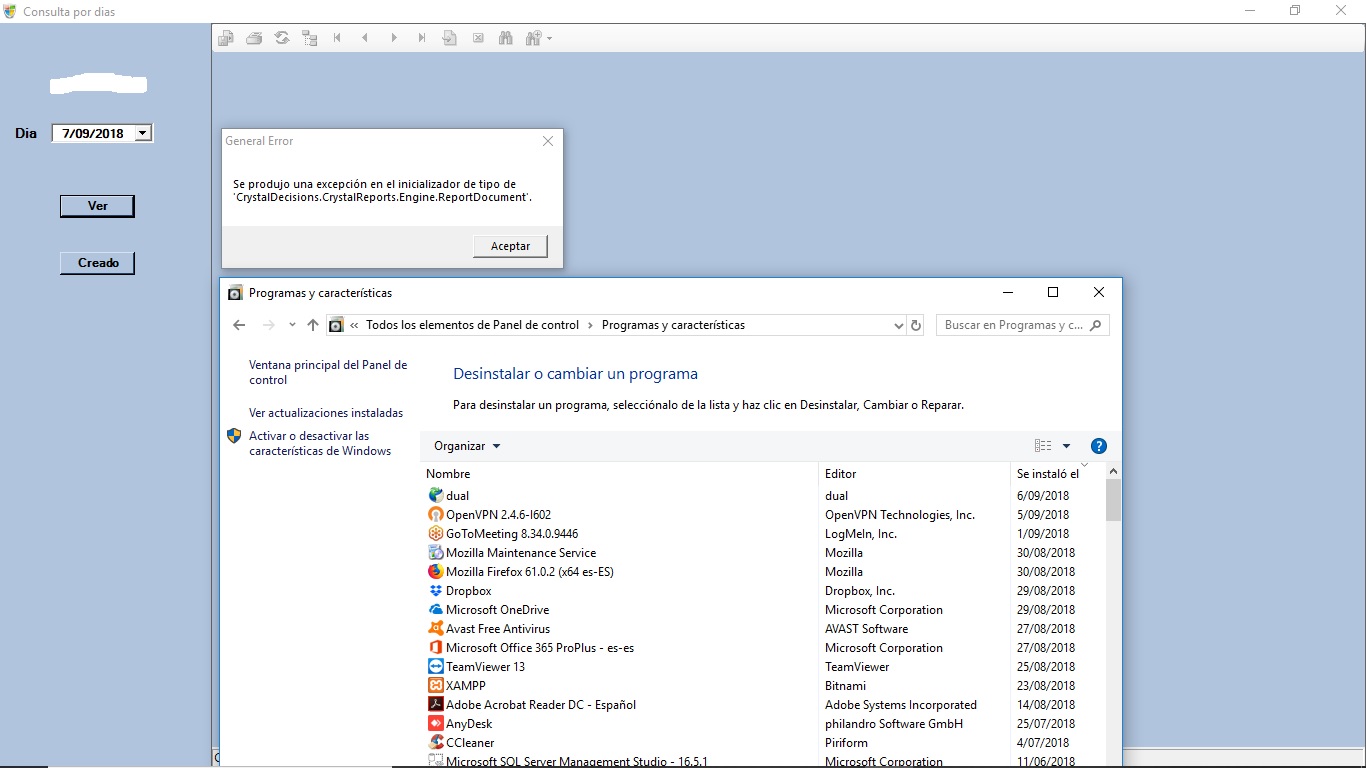Open 'Ver actualizaciones instaladas' link
Viewport: 1366px width, 768px height.
326,413
